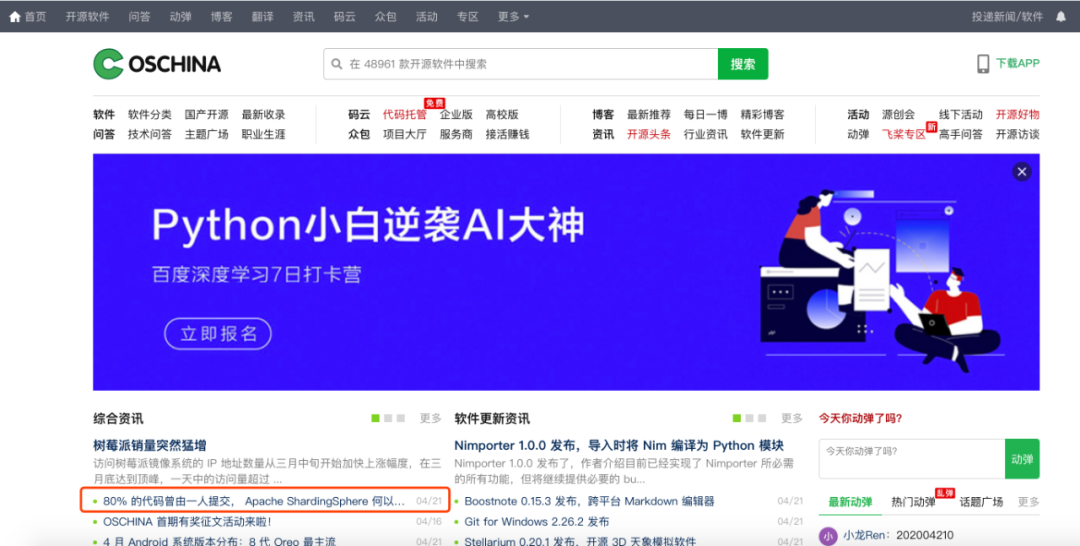Open 主题广场 link
This screenshot has height=546, width=1080.
(206, 134)
